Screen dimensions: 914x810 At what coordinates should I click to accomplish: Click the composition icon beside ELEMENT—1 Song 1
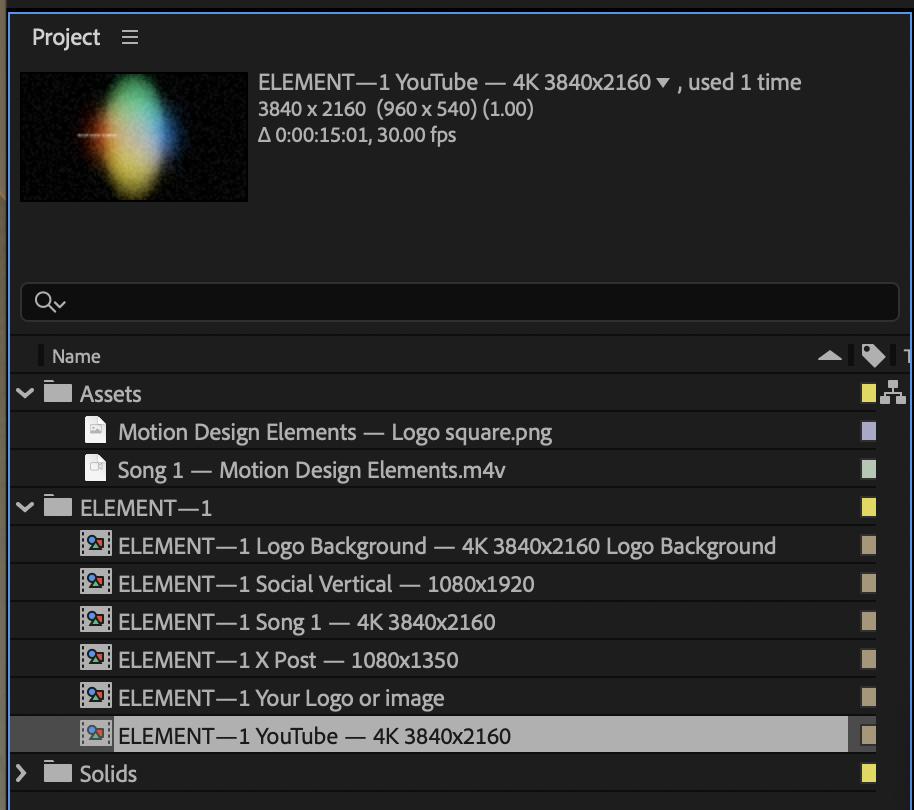[x=97, y=621]
